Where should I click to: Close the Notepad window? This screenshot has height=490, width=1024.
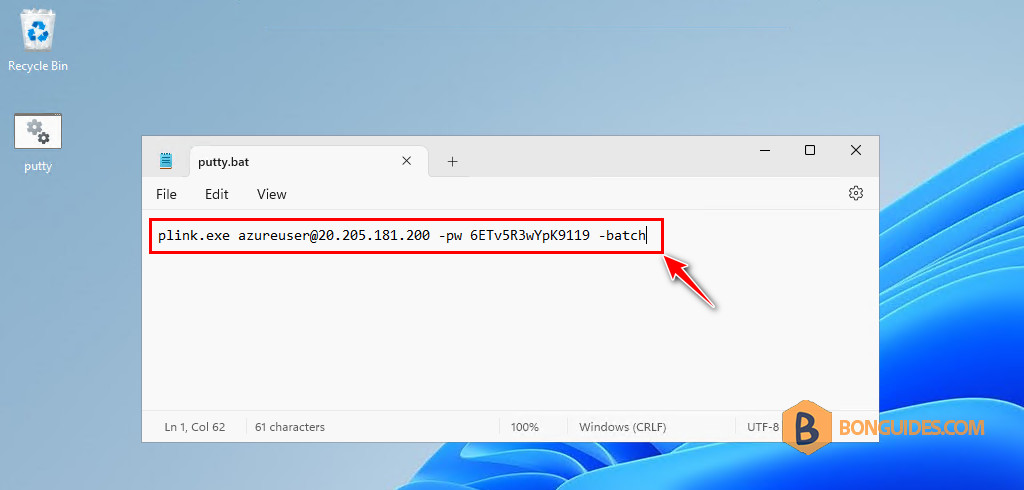856,150
